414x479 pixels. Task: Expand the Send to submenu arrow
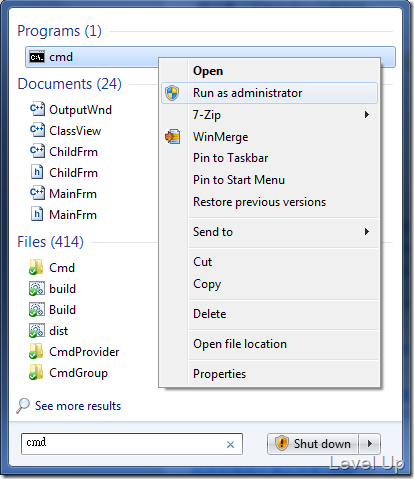coord(367,232)
